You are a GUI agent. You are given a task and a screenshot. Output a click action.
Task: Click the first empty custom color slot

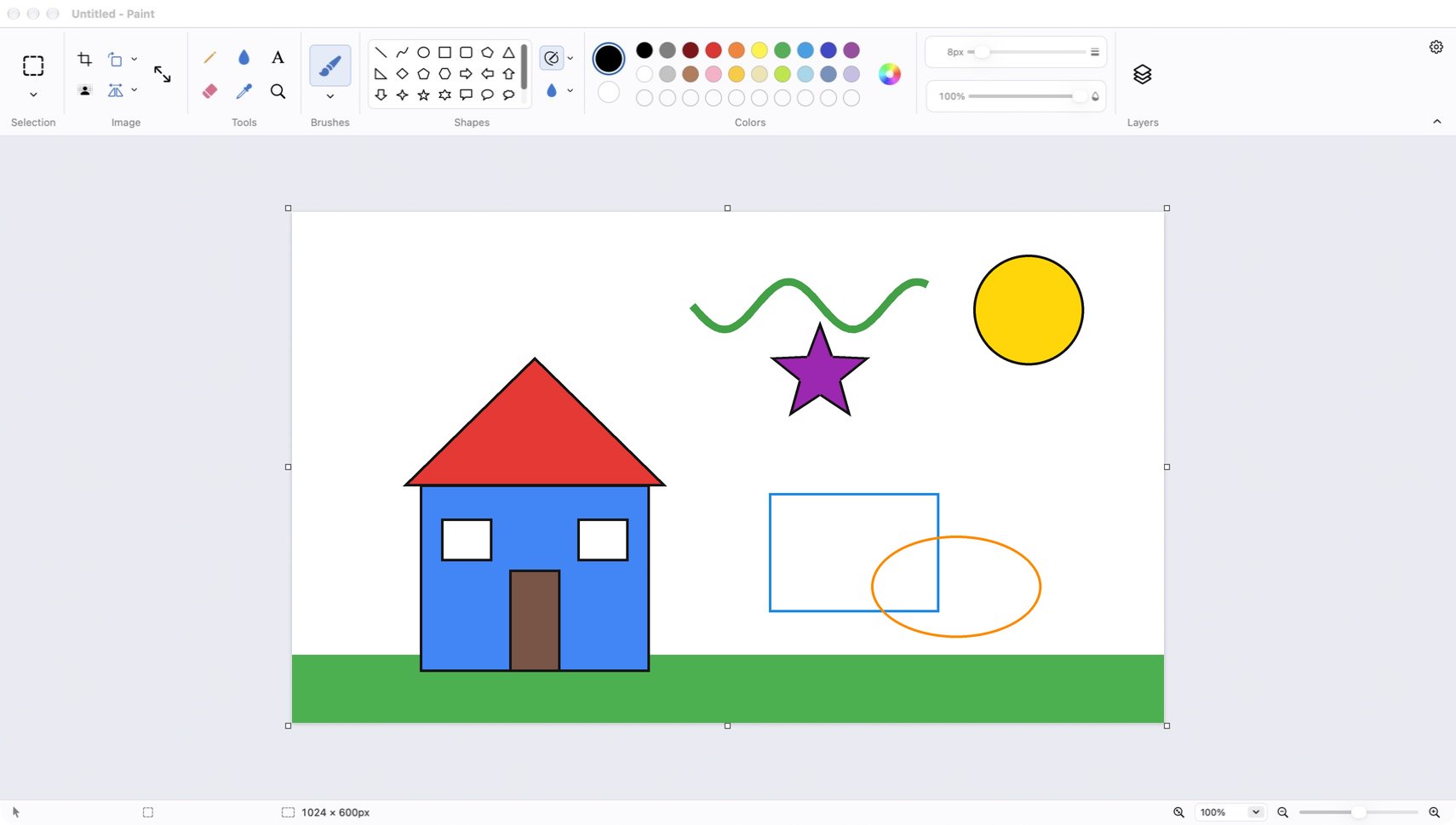(645, 98)
